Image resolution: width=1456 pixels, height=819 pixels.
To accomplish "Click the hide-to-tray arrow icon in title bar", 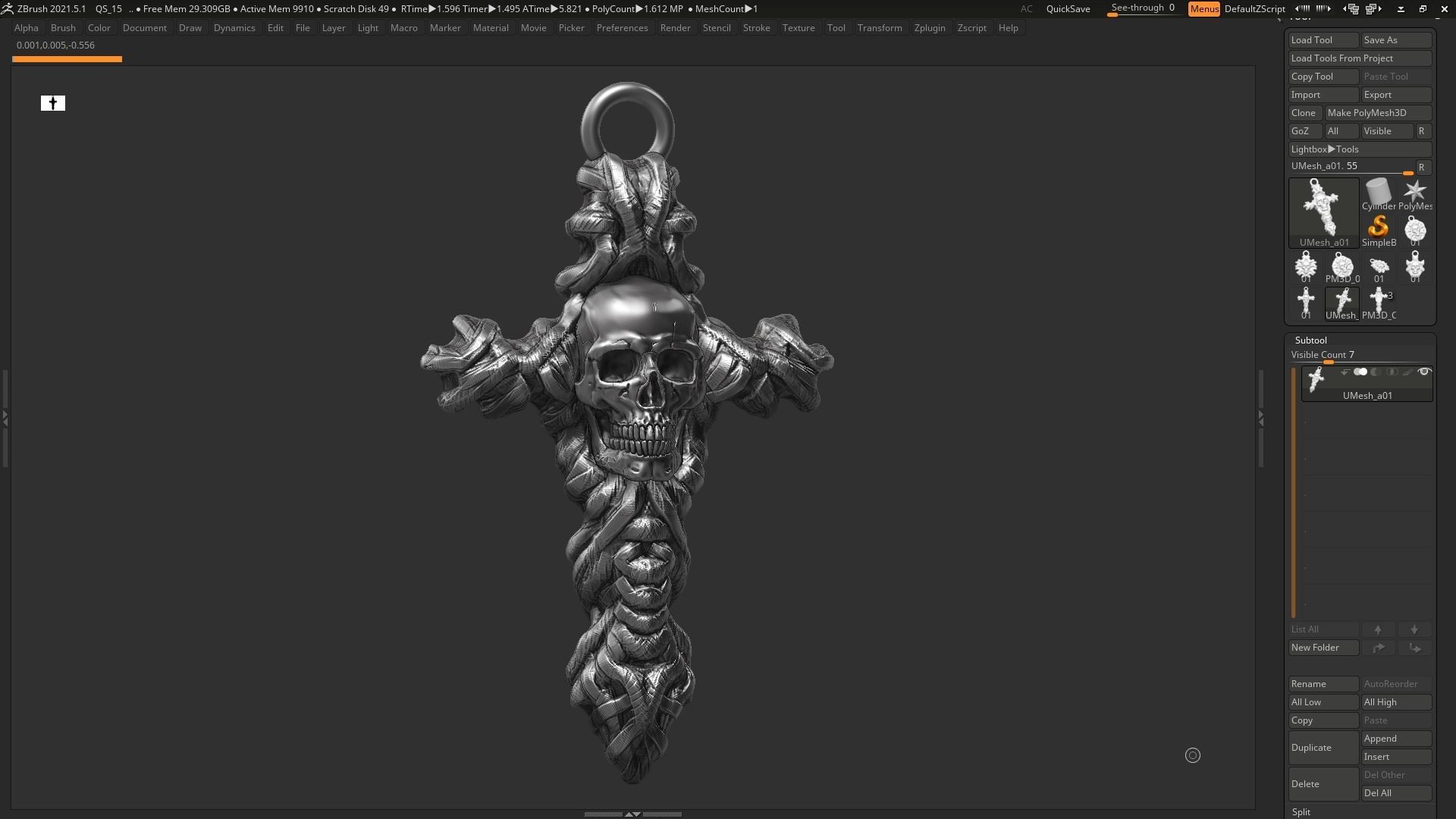I will (1401, 9).
